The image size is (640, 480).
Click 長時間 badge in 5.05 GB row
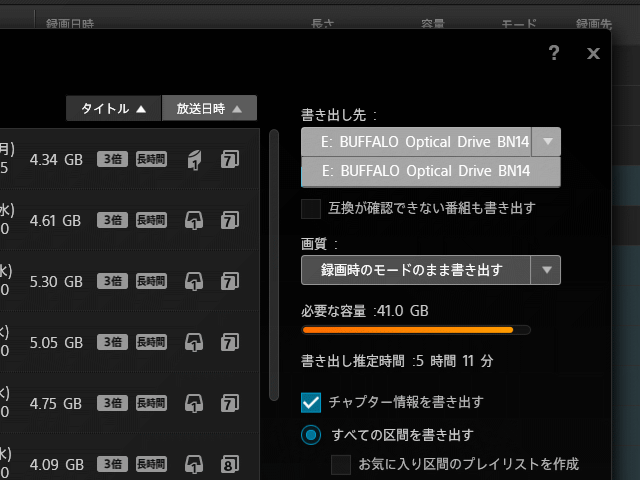[151, 342]
